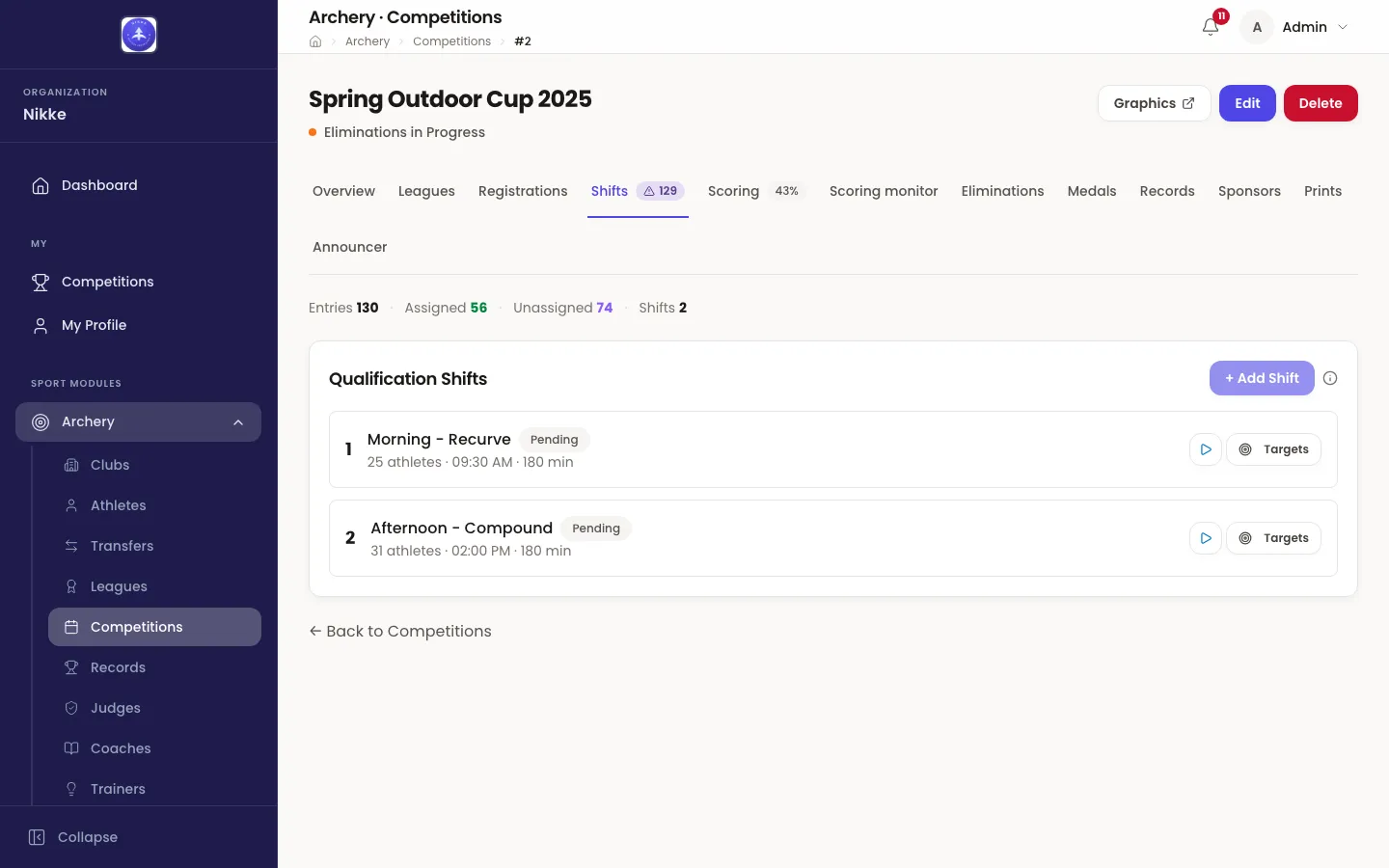Open Leagues in the sidebar
The height and width of the screenshot is (868, 1389).
154,586
